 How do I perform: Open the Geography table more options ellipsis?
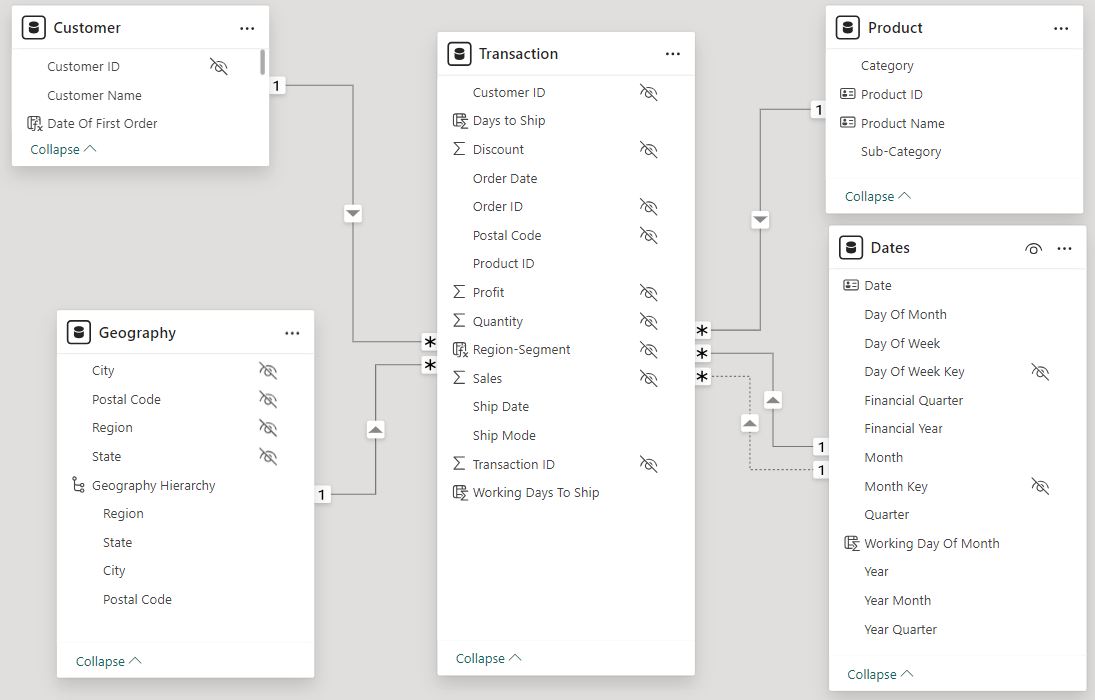click(x=292, y=333)
